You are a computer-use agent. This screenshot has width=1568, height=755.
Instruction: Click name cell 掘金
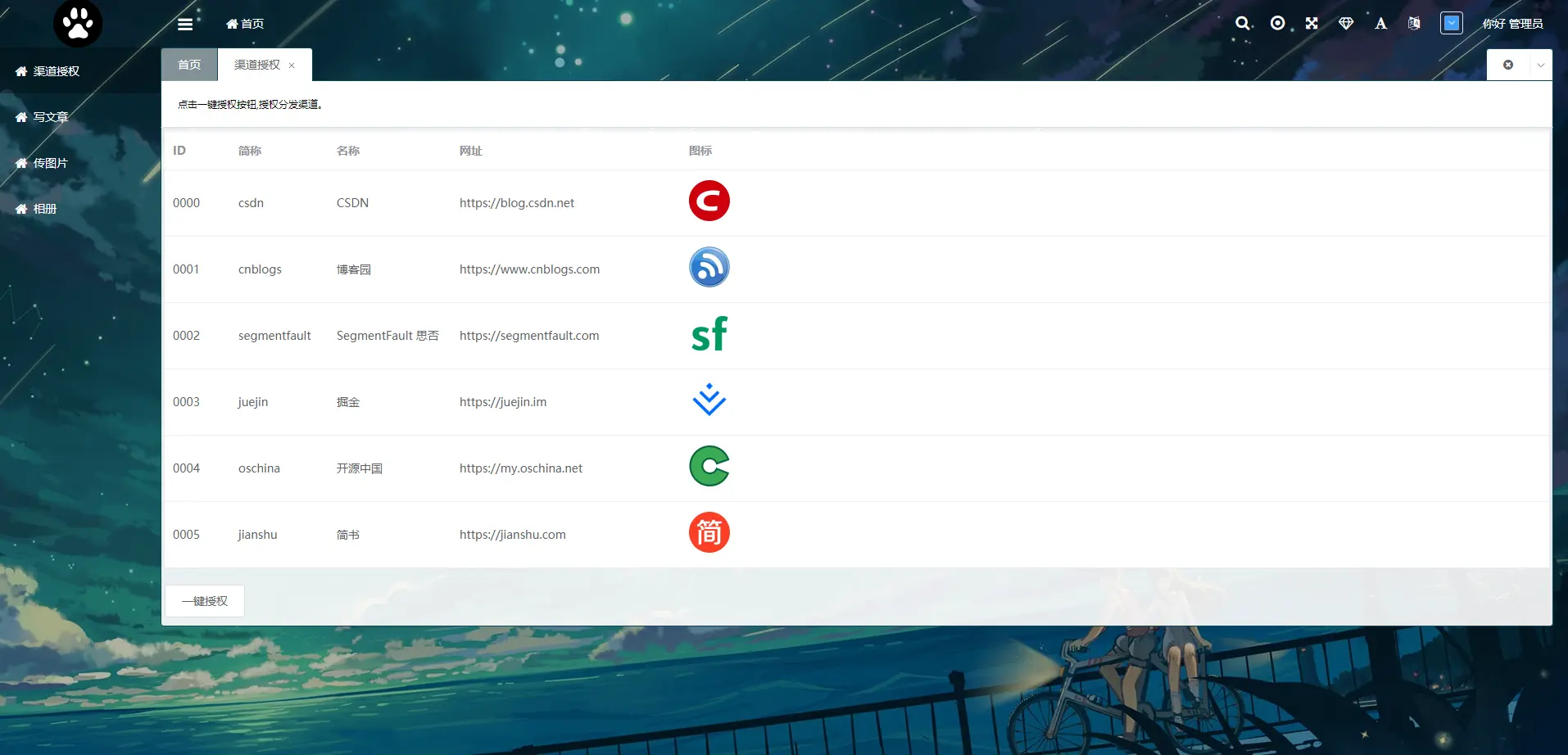348,402
